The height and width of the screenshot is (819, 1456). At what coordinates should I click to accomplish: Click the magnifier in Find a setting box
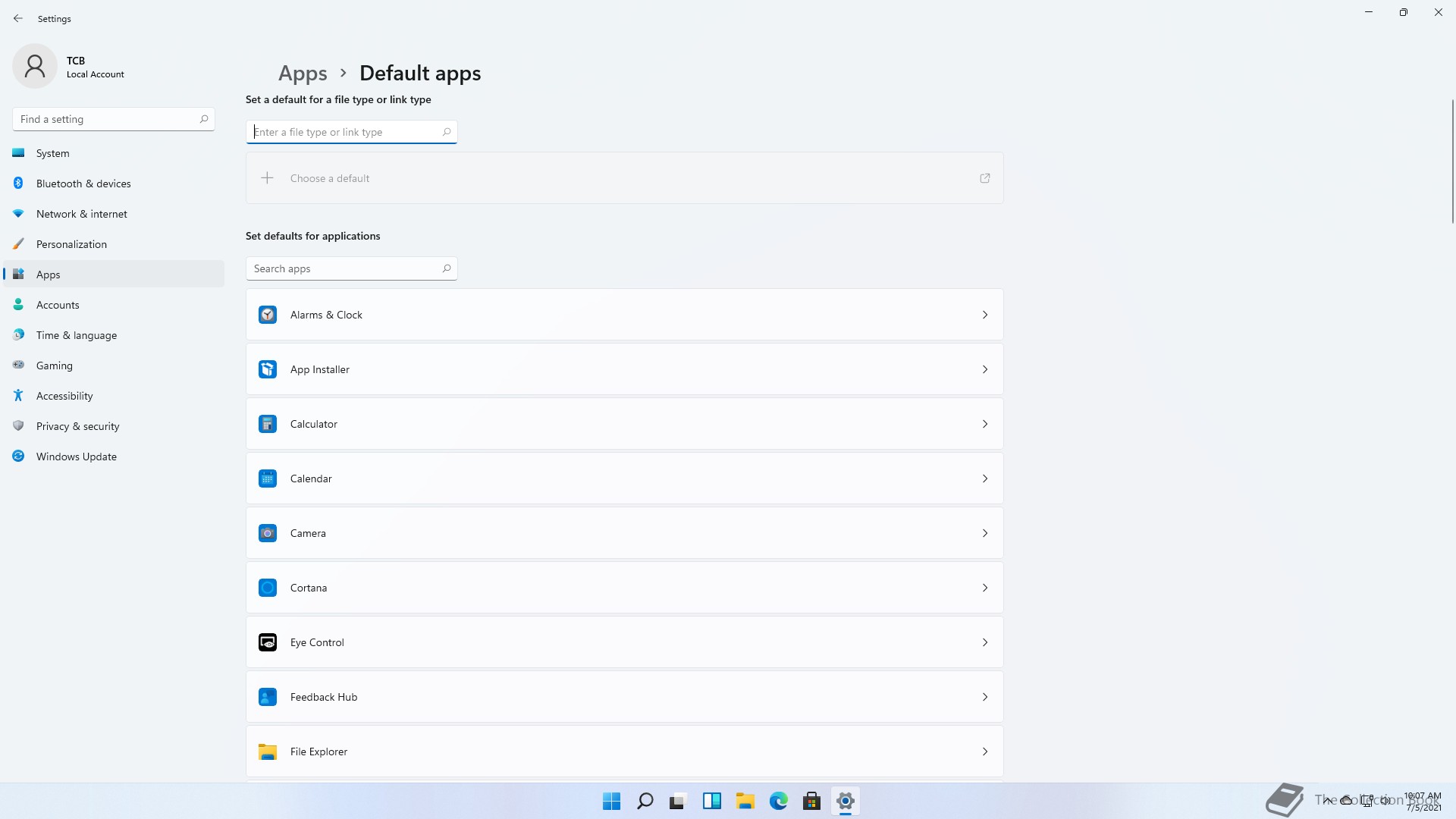point(204,119)
